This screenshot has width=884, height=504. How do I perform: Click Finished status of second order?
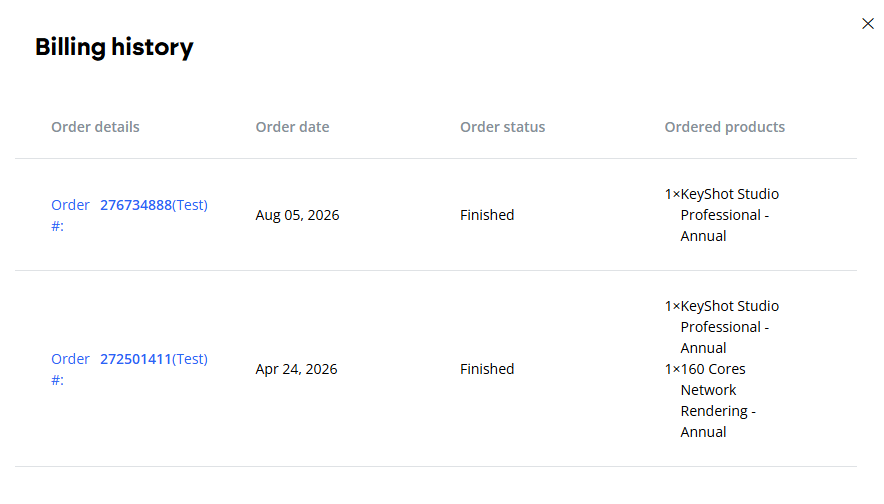click(x=487, y=369)
